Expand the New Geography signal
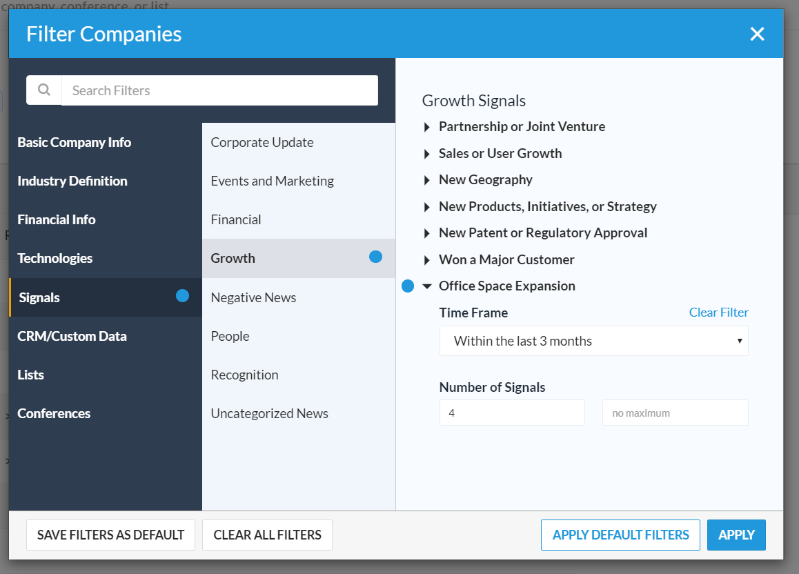 pos(428,180)
